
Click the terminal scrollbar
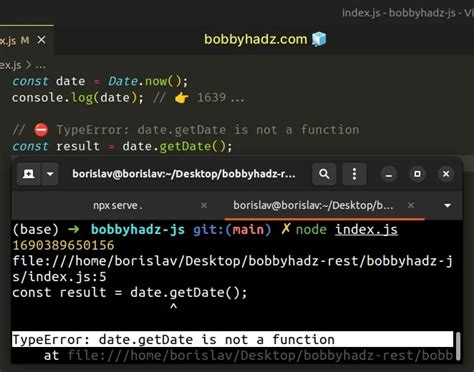tap(458, 346)
